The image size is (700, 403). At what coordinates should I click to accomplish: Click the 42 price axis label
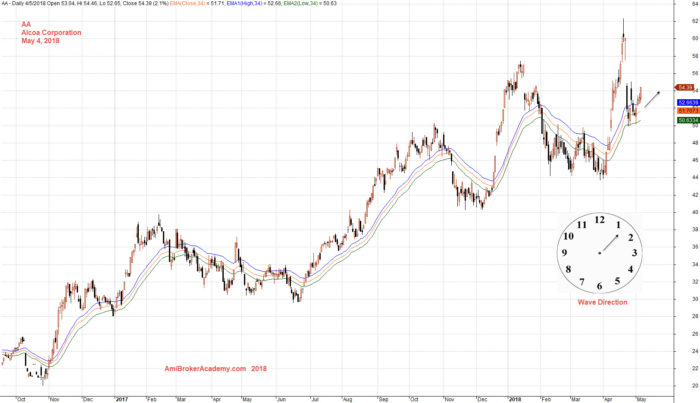click(x=696, y=195)
